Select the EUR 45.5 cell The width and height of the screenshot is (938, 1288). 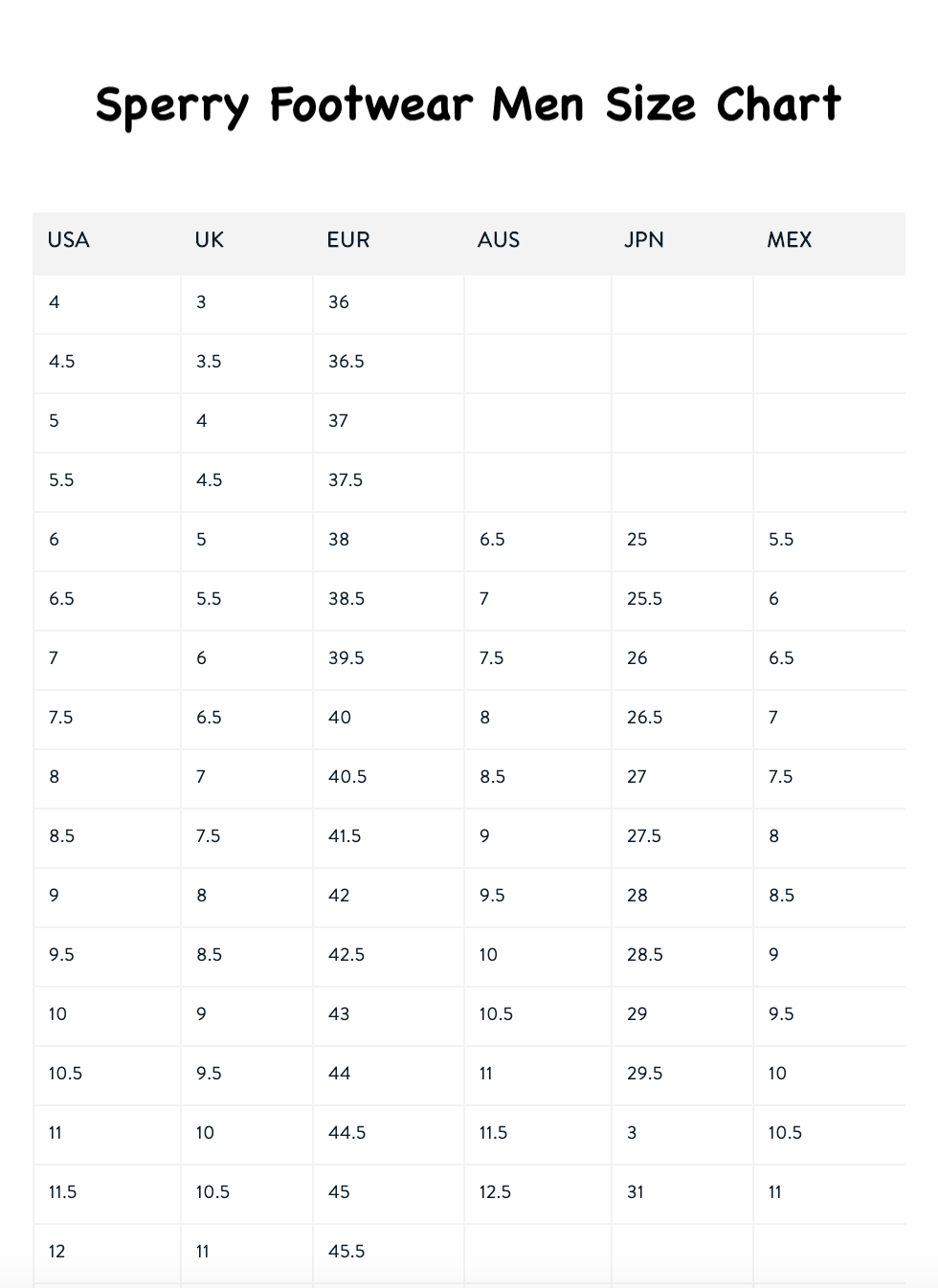346,1252
